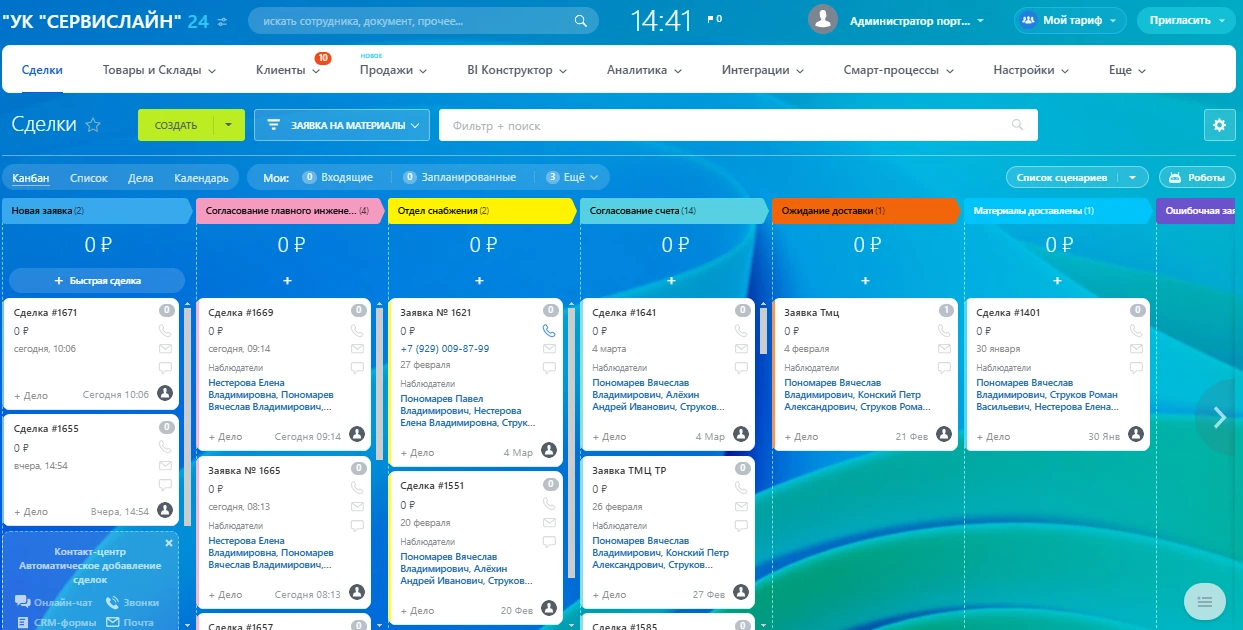Image resolution: width=1243 pixels, height=630 pixels.
Task: Click the responsible avatar on Сделка #1655 card
Action: [x=165, y=510]
